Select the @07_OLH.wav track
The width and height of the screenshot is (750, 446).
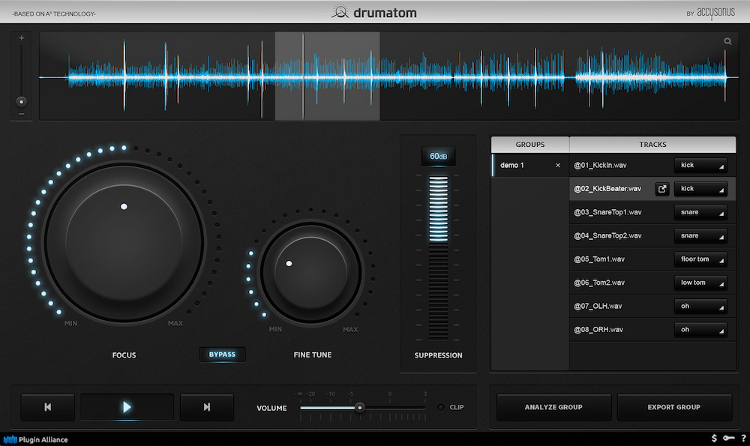(652, 306)
